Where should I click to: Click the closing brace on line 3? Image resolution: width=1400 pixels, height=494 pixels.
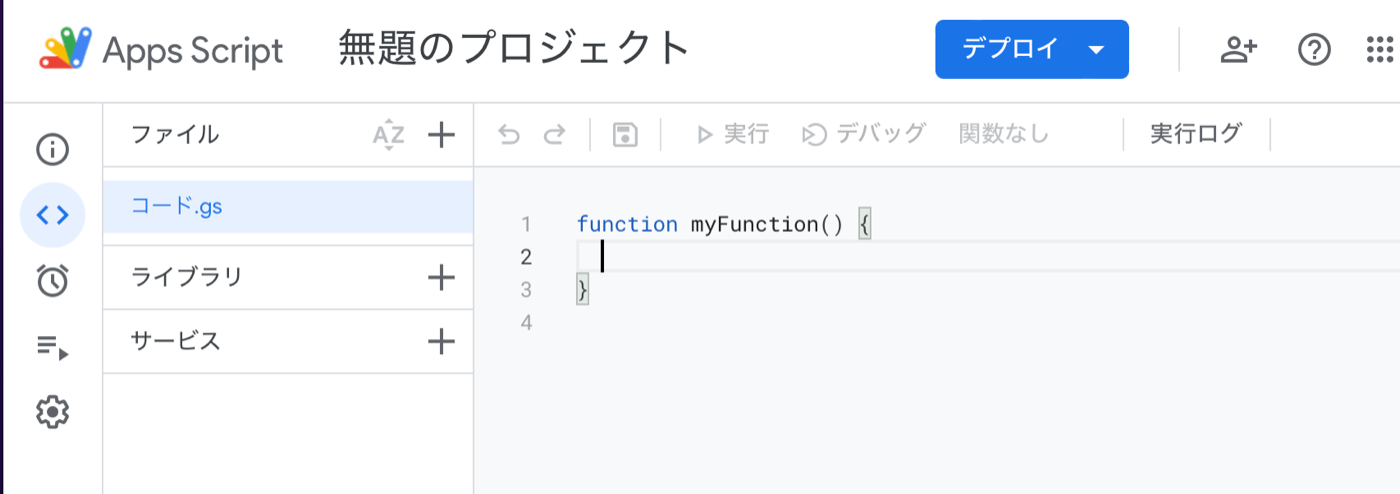pyautogui.click(x=583, y=290)
